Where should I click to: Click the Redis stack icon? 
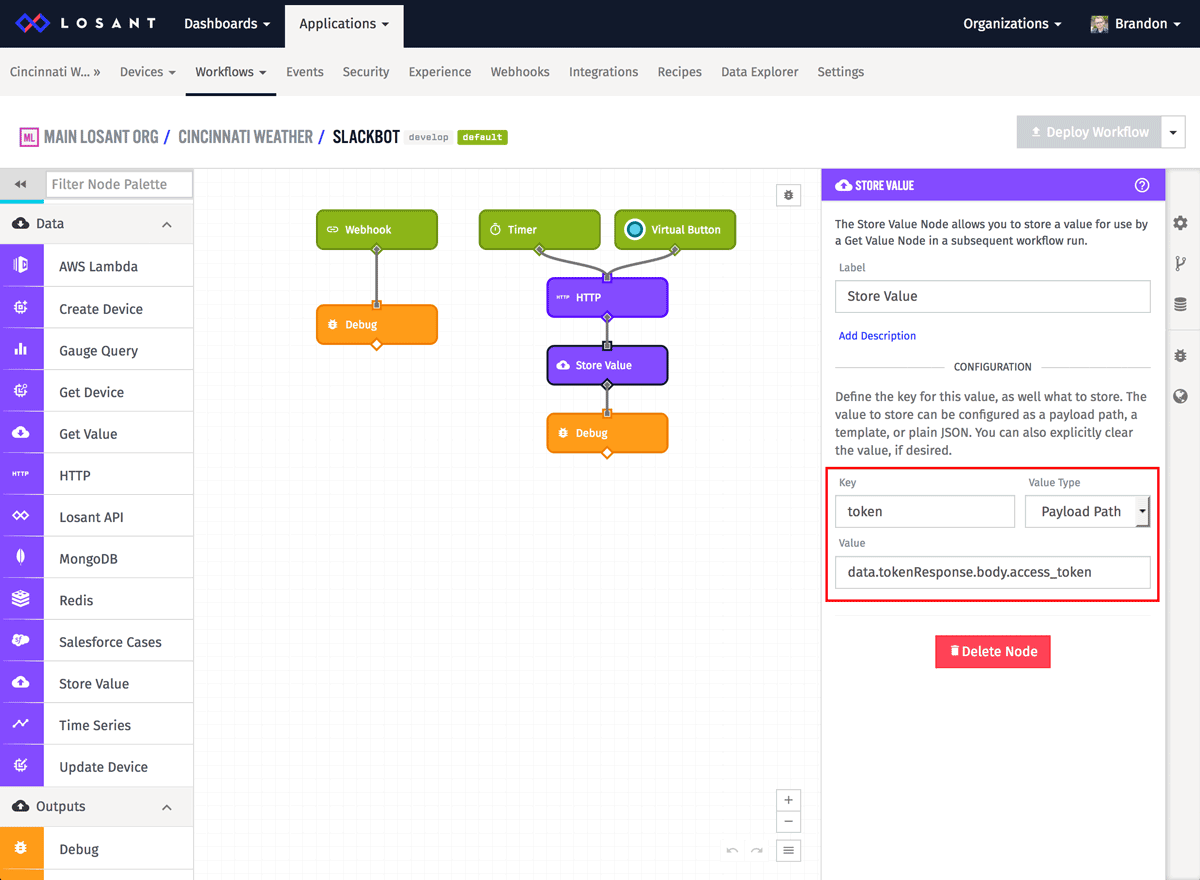[x=21, y=600]
